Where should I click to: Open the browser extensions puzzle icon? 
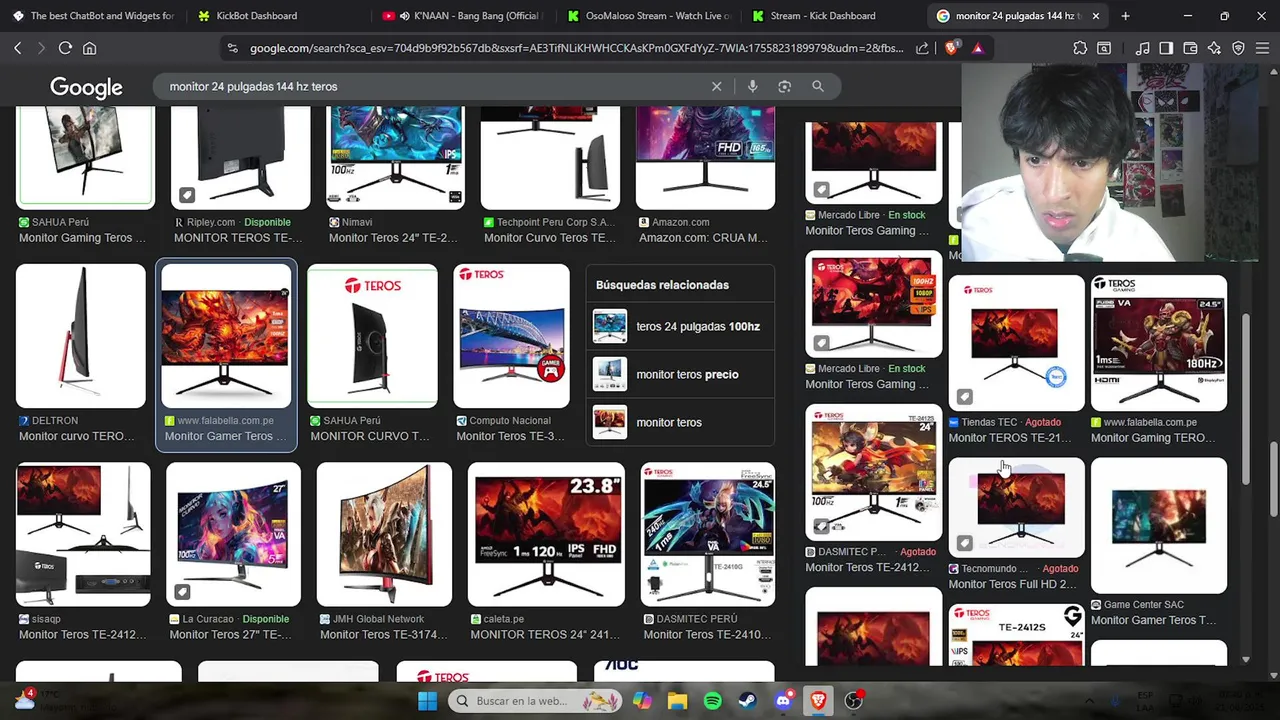pyautogui.click(x=1080, y=48)
